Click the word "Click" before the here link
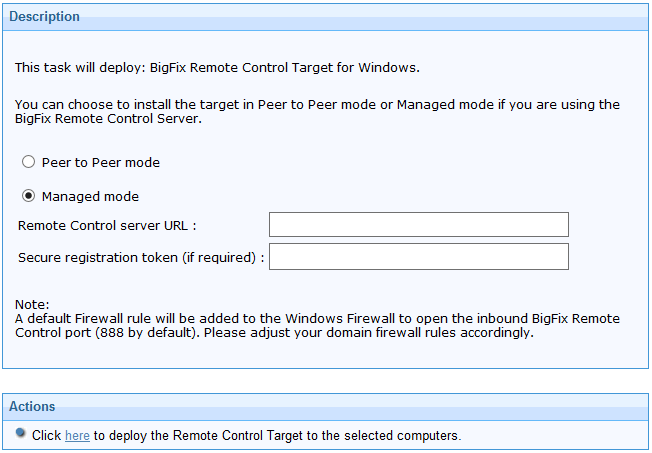The image size is (652, 453). coord(46,436)
